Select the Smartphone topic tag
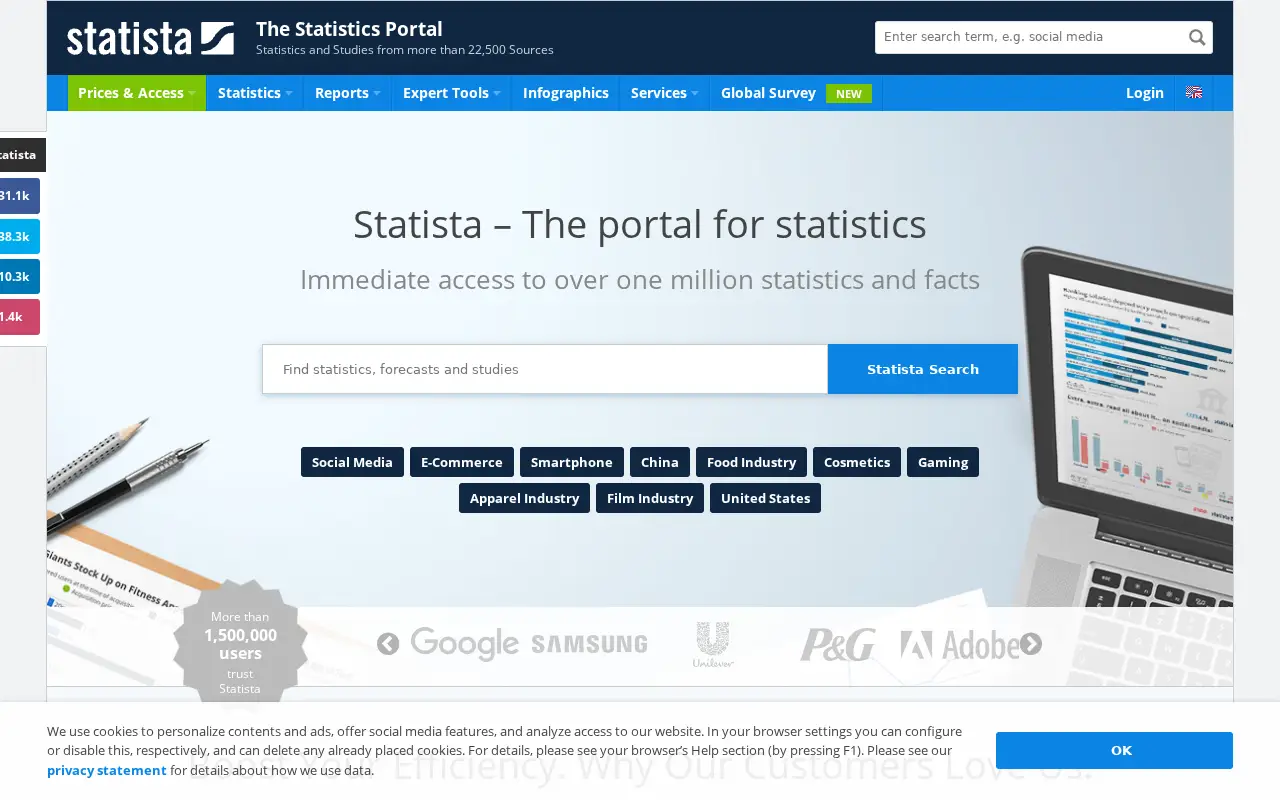The image size is (1280, 800). tap(572, 462)
